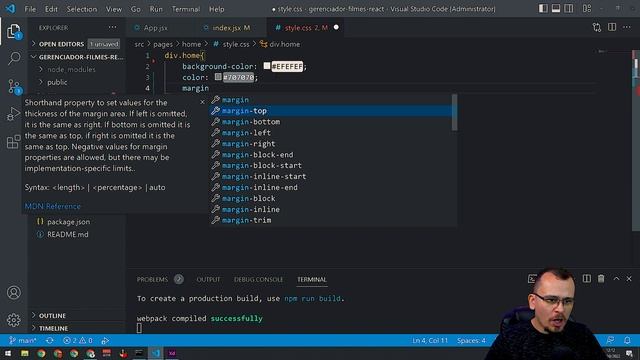Click the Open Changes icon in editor toolbar

coord(597,27)
